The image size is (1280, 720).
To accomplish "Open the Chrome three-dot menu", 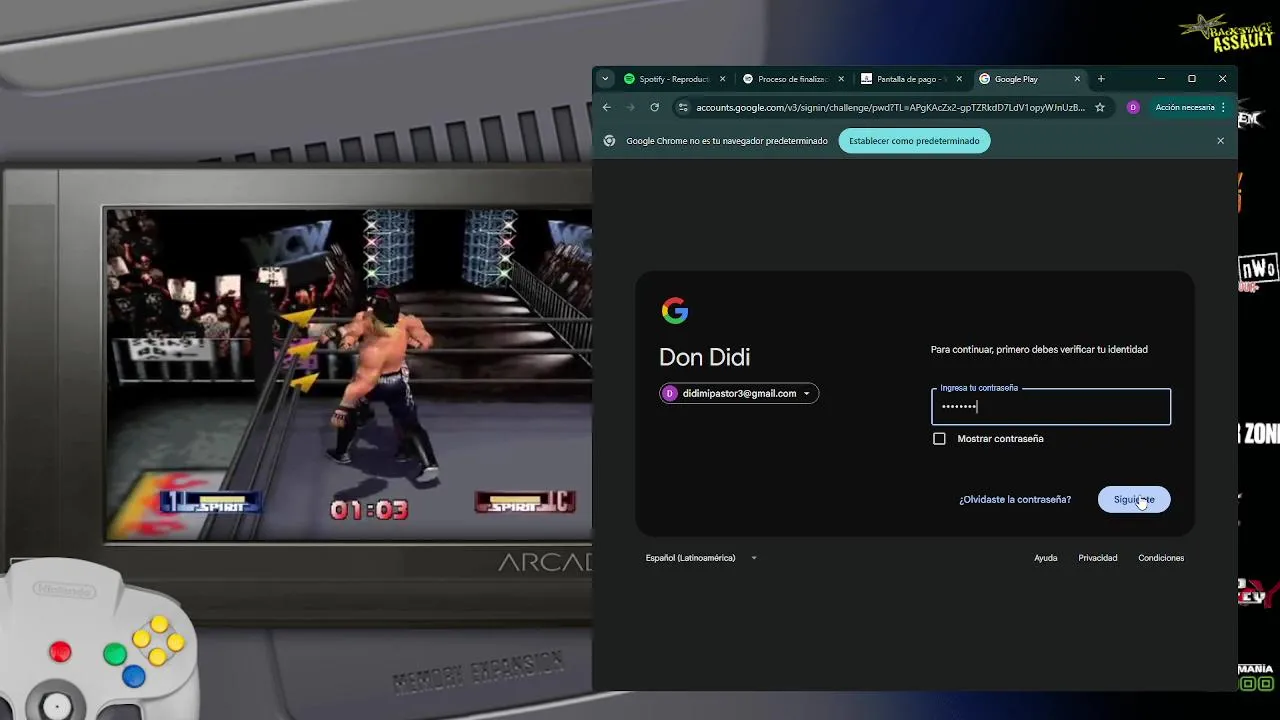I will click(1223, 107).
